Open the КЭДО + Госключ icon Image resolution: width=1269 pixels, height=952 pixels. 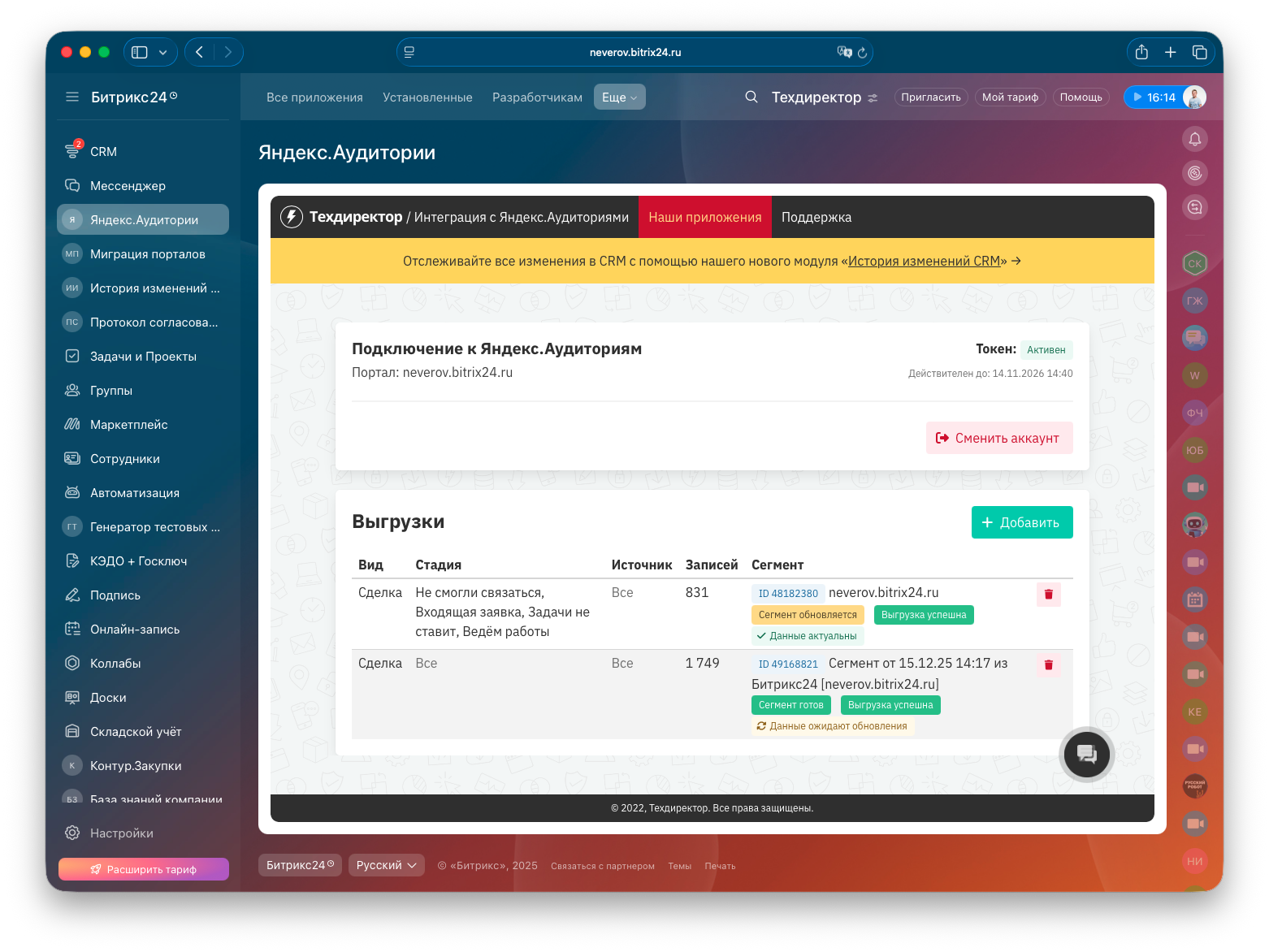(72, 560)
